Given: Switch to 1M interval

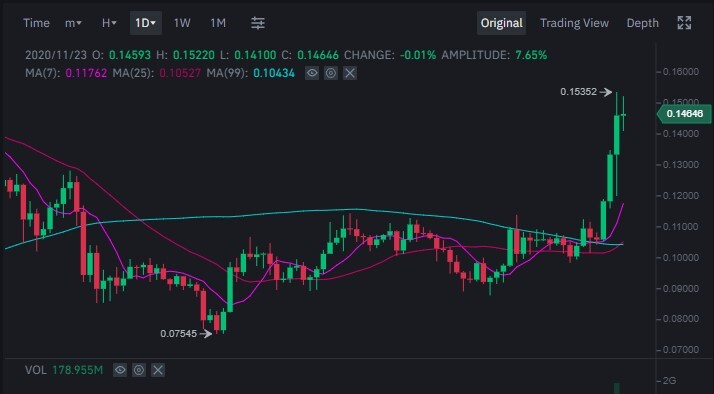Looking at the screenshot, I should (218, 23).
